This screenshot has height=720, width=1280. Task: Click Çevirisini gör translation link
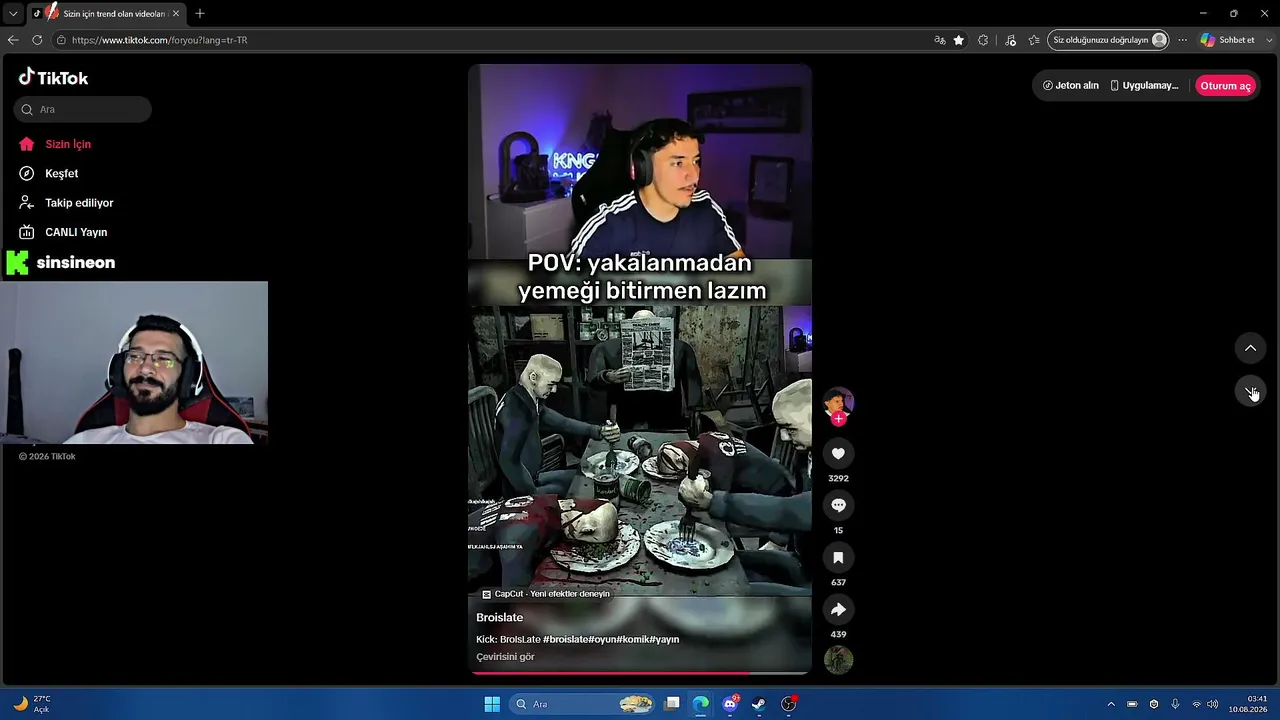(505, 657)
